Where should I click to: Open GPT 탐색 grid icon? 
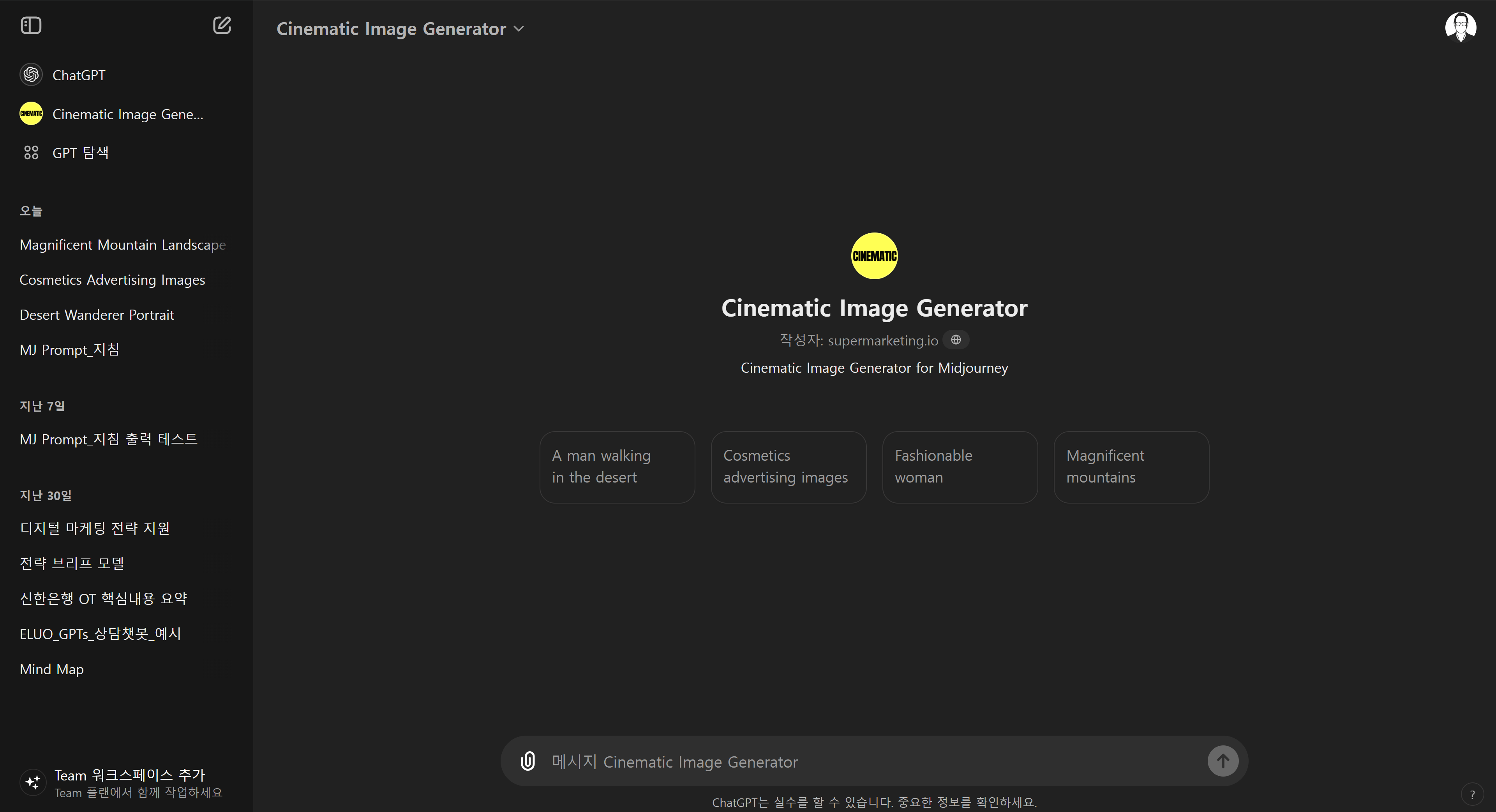[x=31, y=153]
